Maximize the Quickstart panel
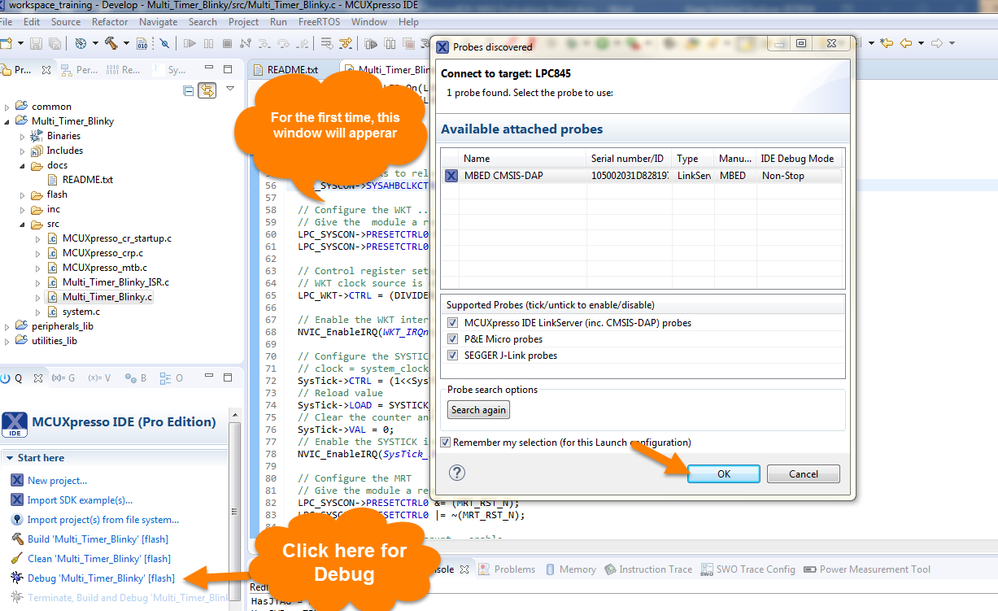 click(227, 377)
